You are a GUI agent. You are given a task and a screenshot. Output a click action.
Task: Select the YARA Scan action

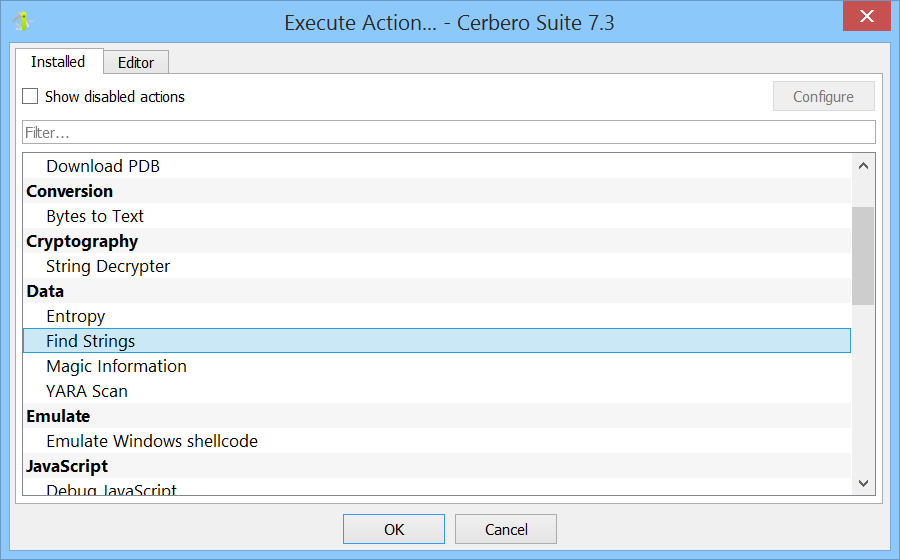click(87, 391)
